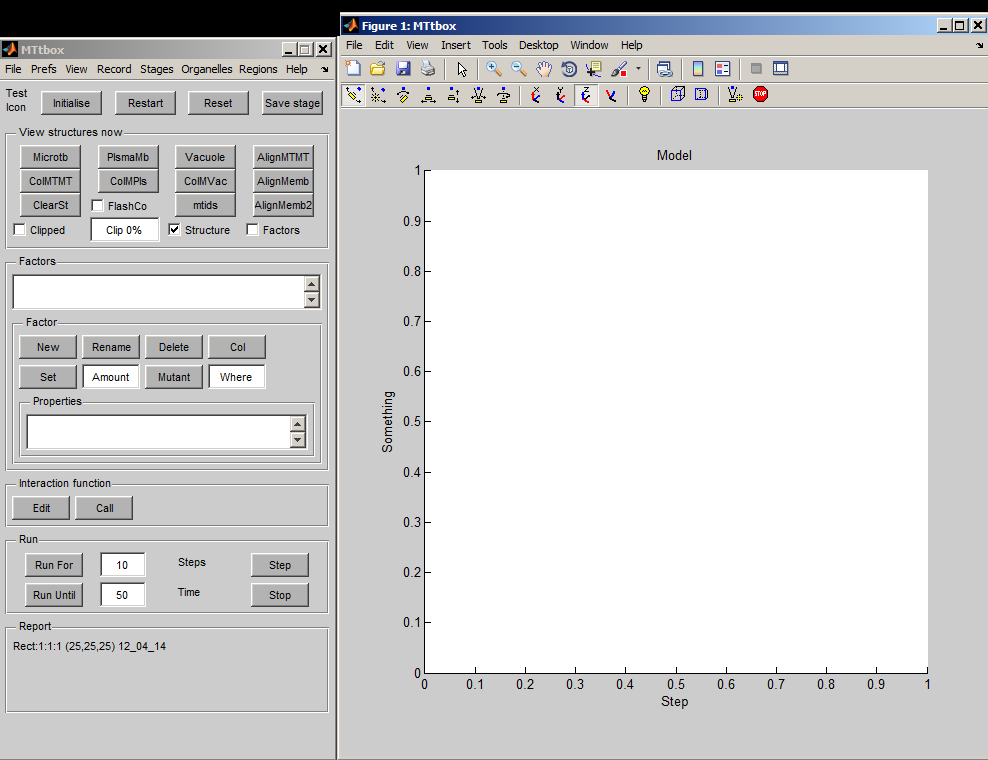Click the Zoom Out magnifier icon

pos(519,69)
